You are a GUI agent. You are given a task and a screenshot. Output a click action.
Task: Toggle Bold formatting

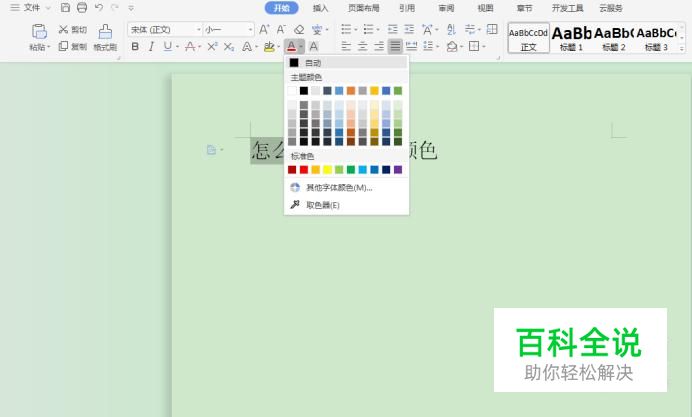tap(135, 46)
